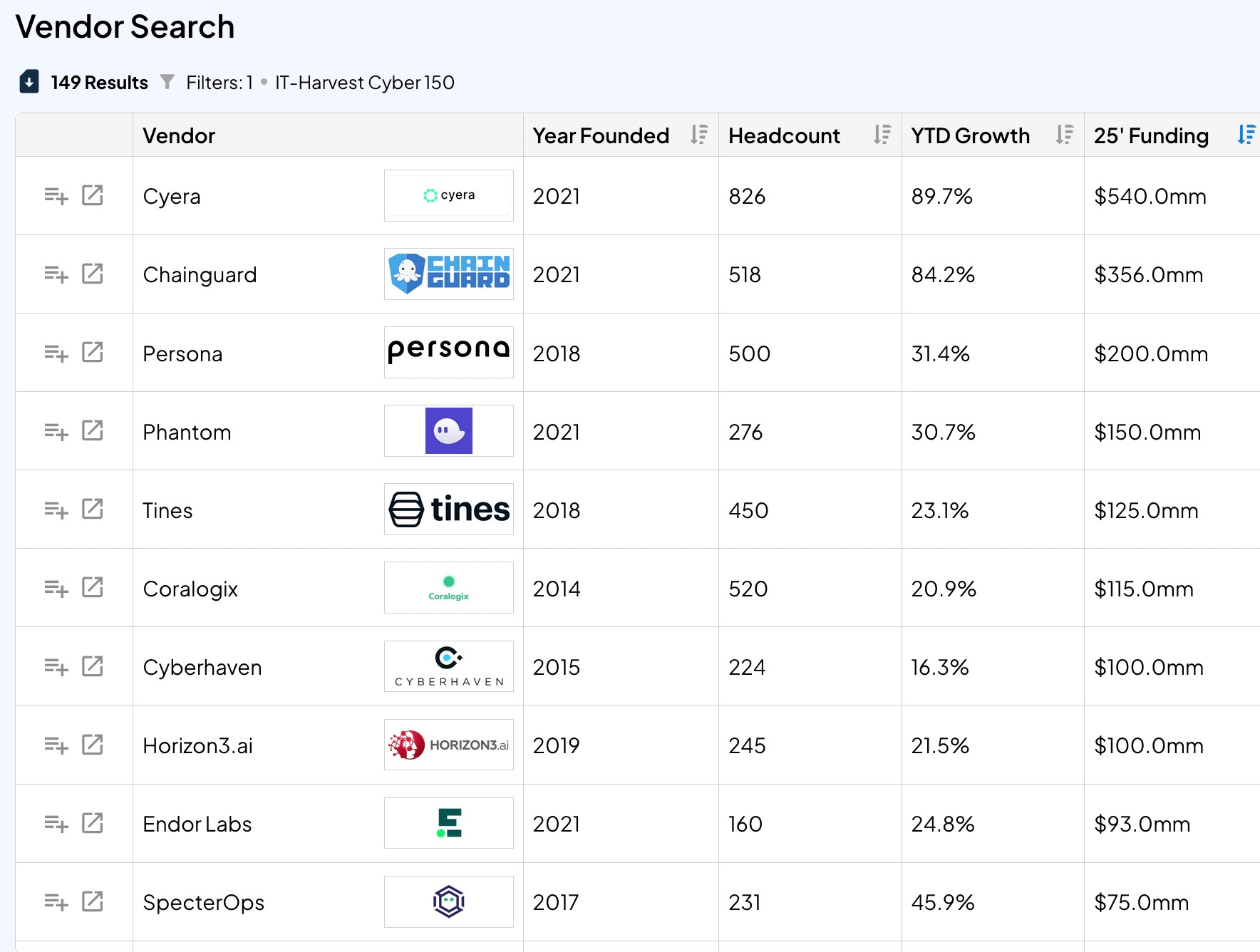Open the filter funnel icon
1260x952 pixels.
[x=167, y=82]
